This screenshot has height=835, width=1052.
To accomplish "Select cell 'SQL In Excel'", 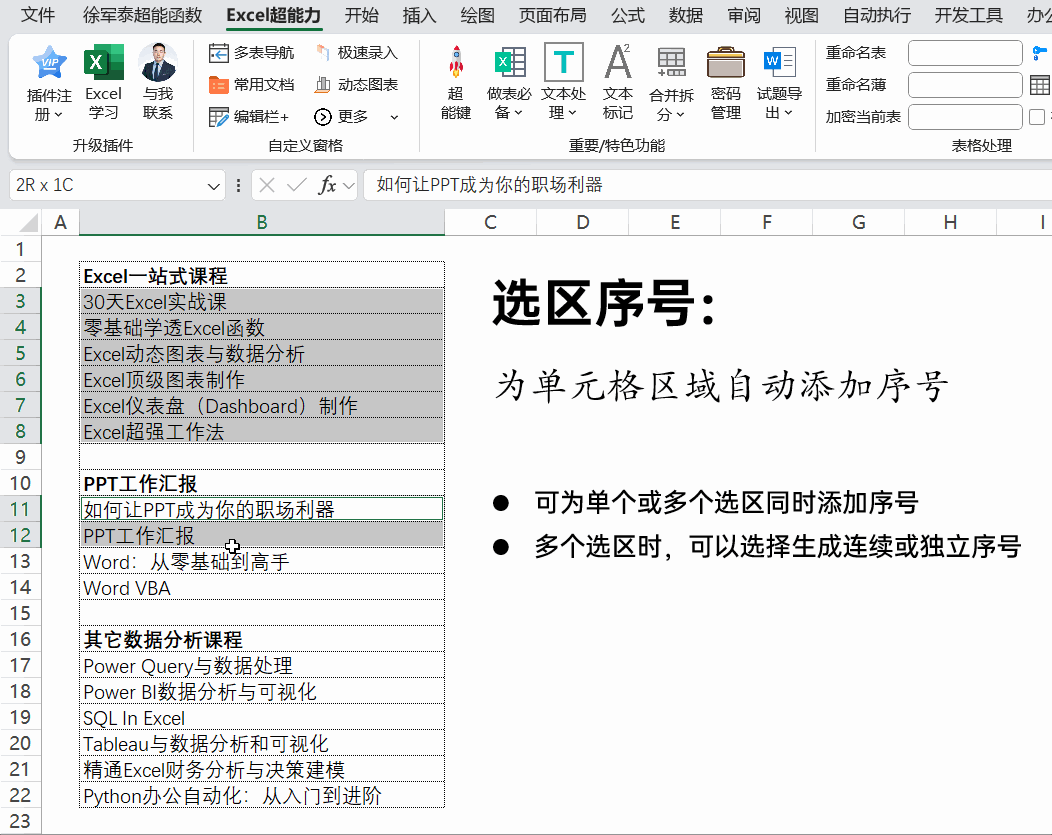I will pos(262,718).
